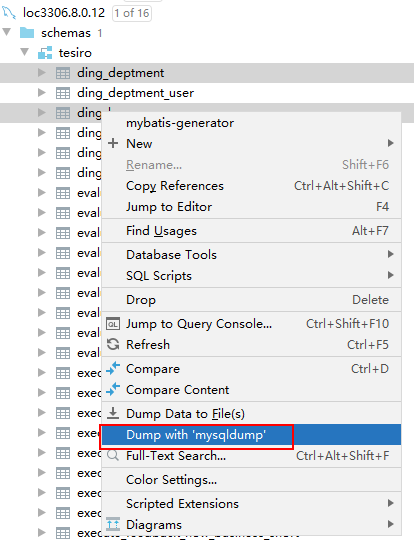Expand the ding_deptment table
Screen dimensions: 414x547
click(42, 73)
